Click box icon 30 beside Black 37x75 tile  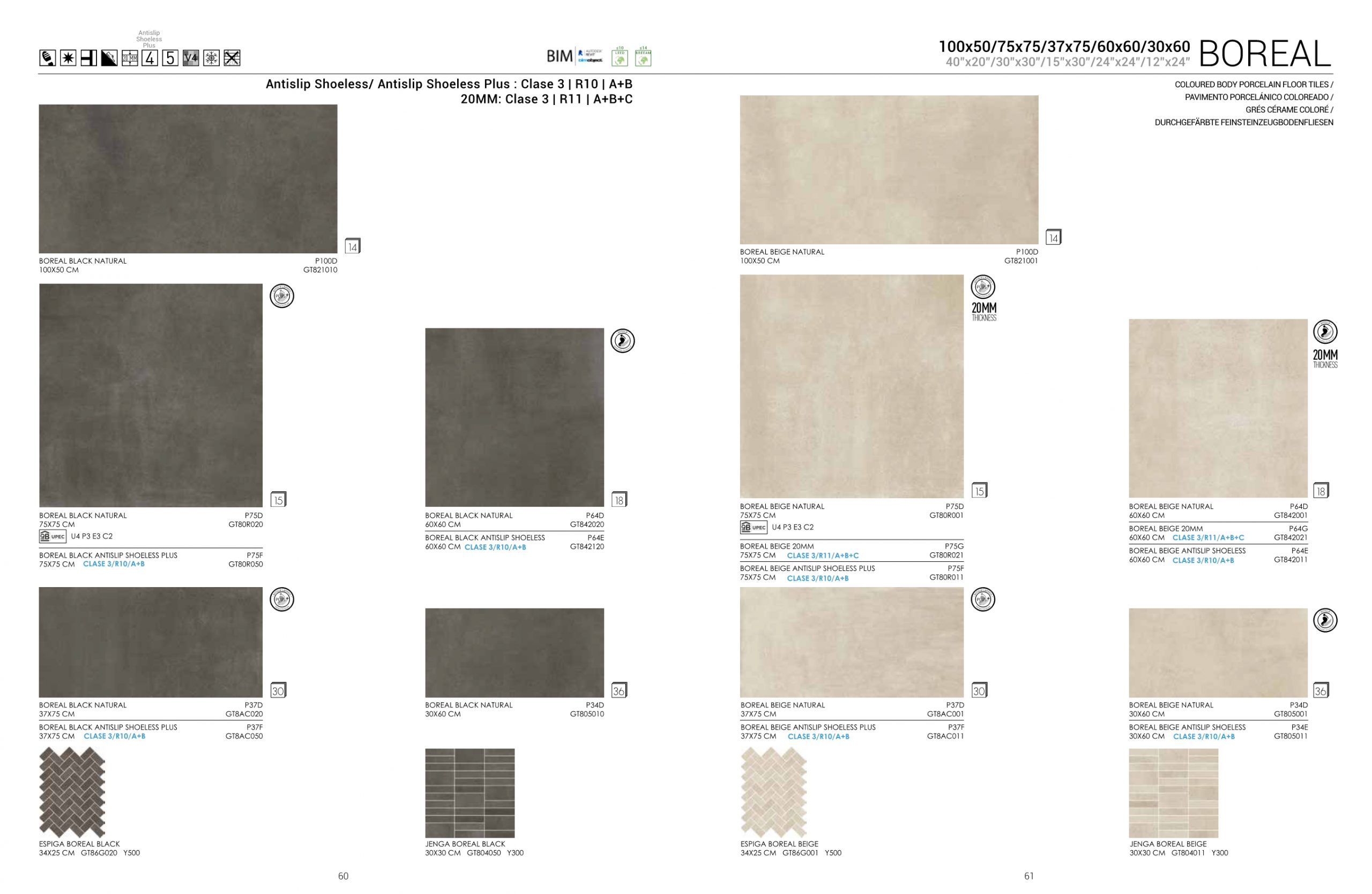point(279,690)
